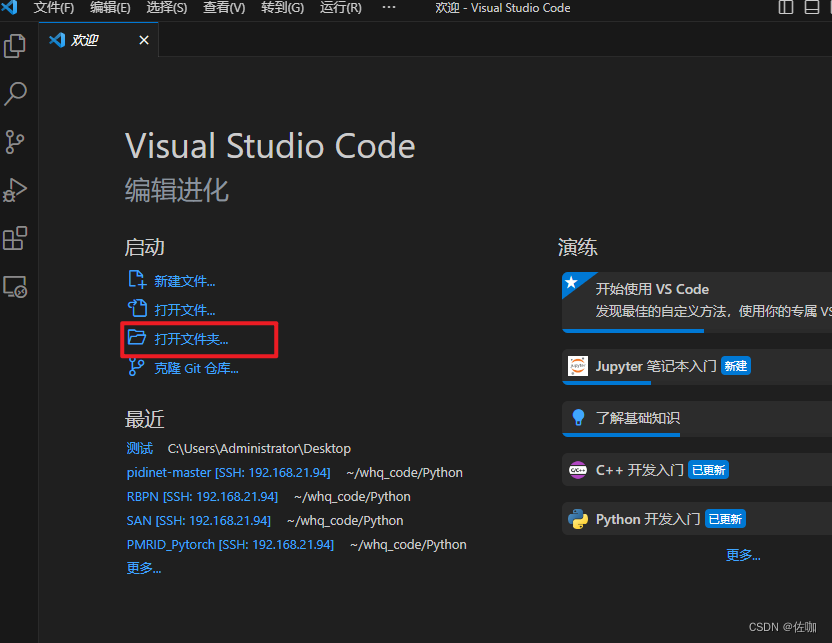Screen dimensions: 832x643
Task: Click 新建文件... link
Action: pos(185,281)
